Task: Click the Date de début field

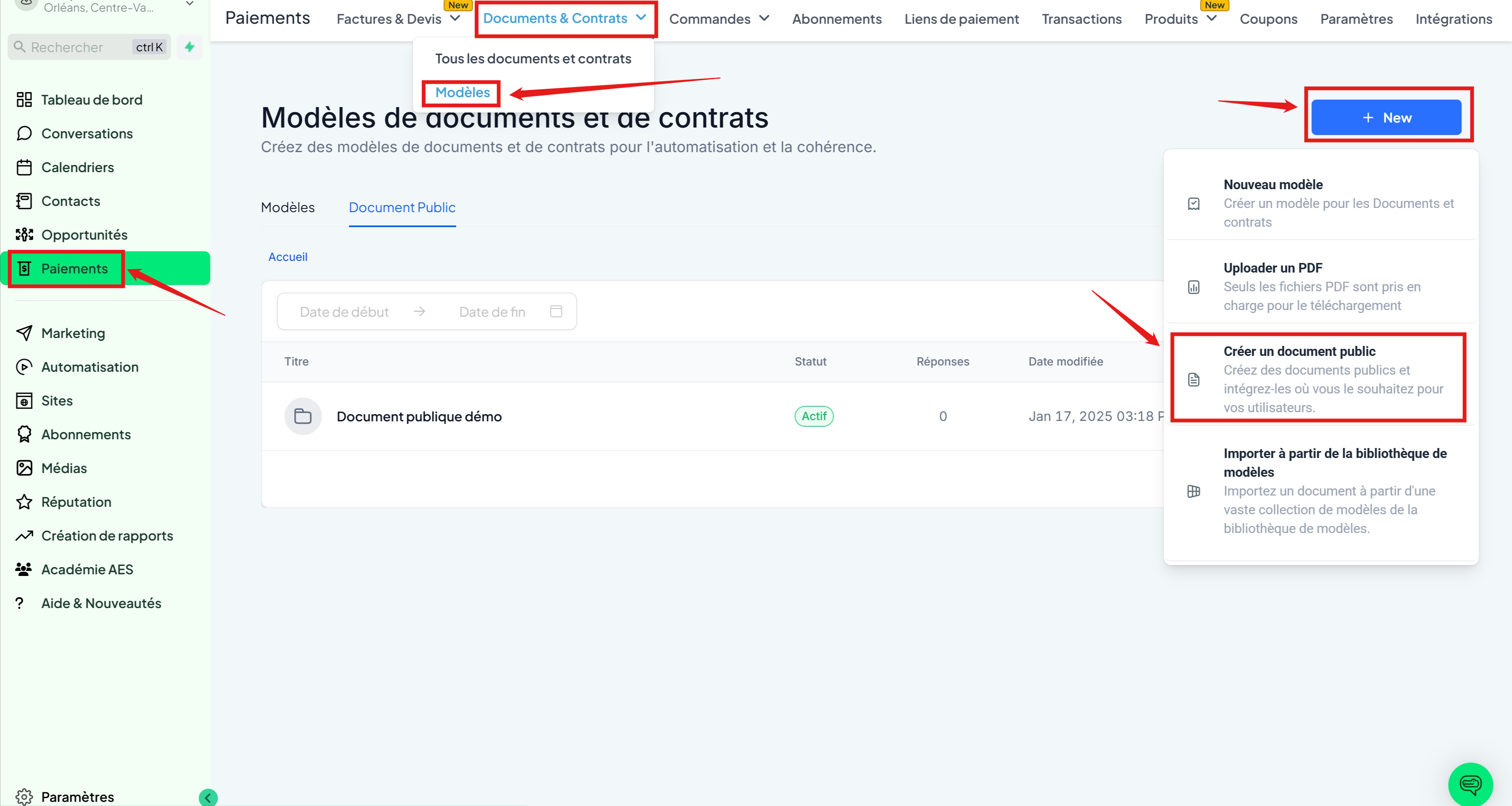Action: pos(344,312)
